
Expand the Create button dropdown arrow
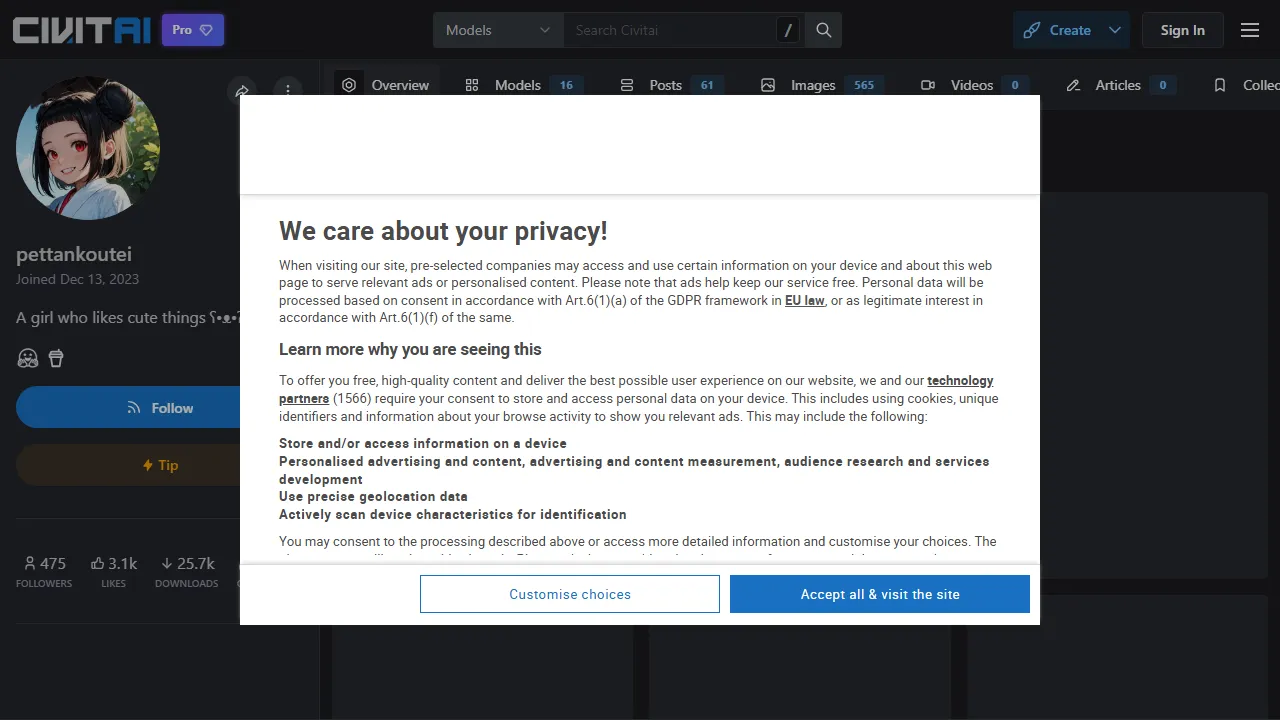1115,30
